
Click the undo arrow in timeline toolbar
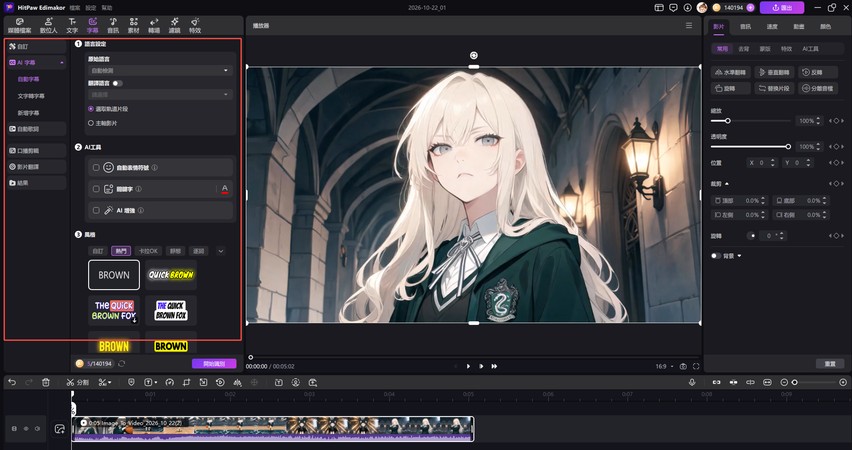pyautogui.click(x=12, y=383)
